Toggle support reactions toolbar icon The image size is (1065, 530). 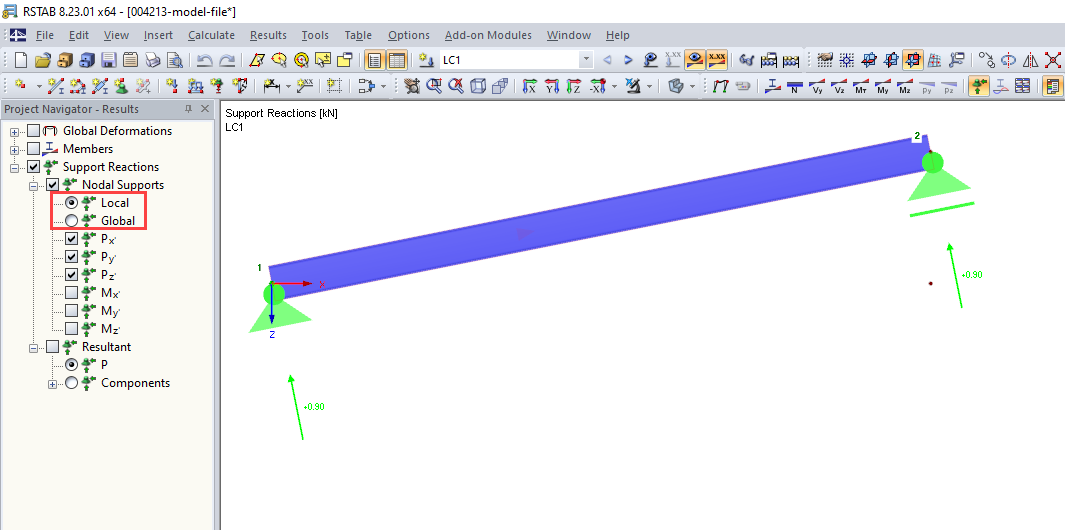[979, 86]
